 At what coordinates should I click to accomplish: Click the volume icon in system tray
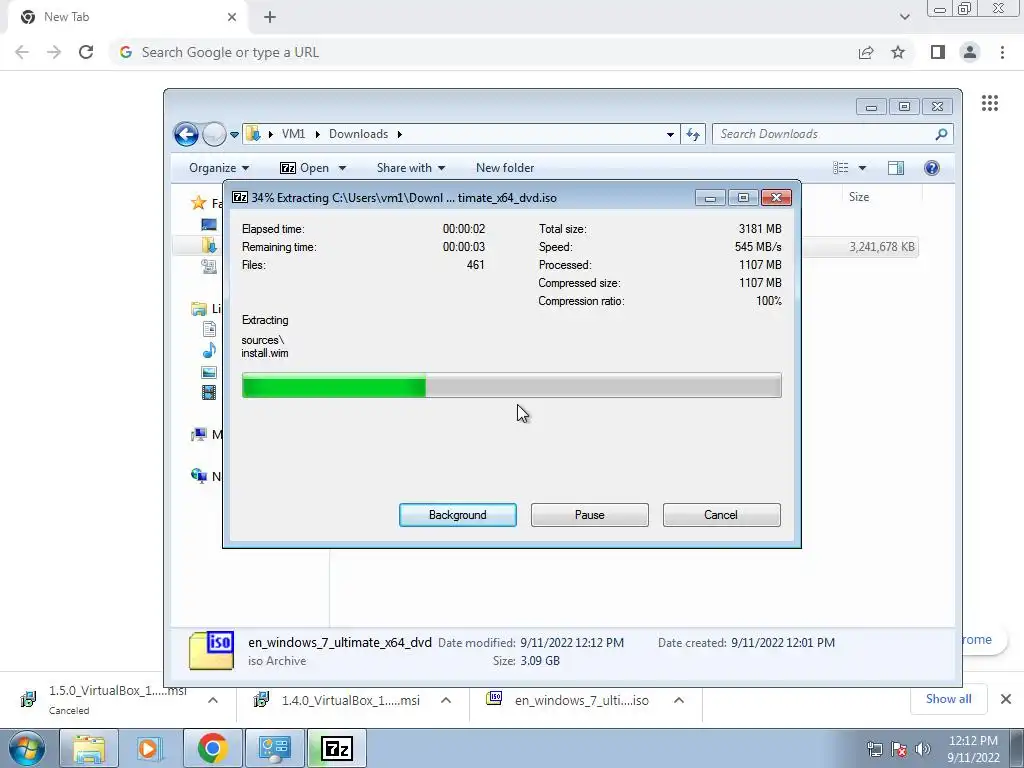point(922,749)
